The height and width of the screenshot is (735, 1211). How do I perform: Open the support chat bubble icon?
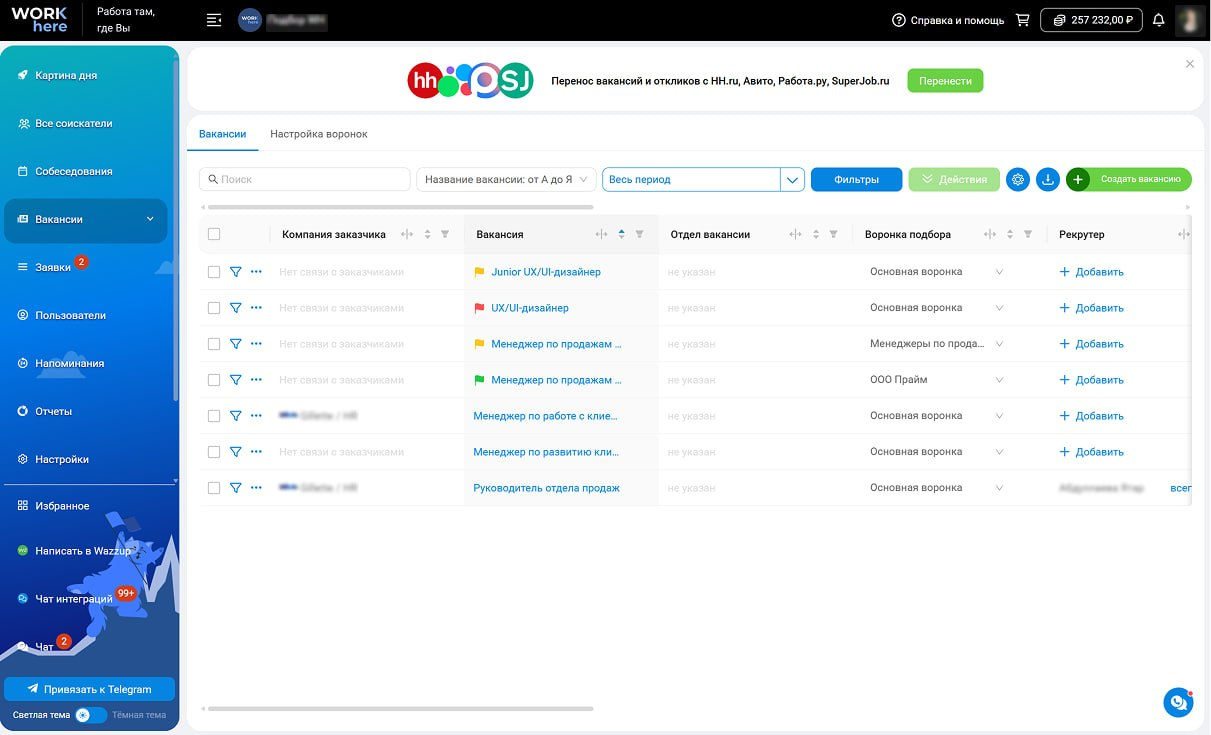tap(1178, 702)
